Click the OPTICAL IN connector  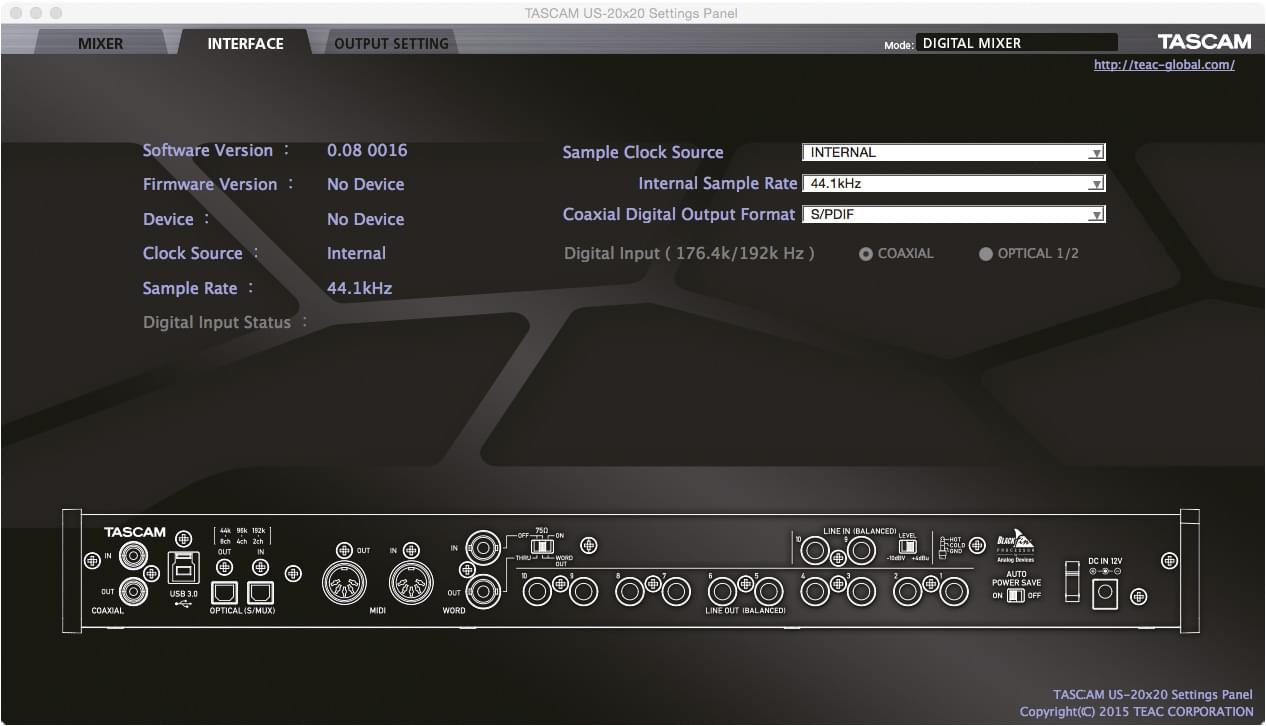click(x=261, y=592)
